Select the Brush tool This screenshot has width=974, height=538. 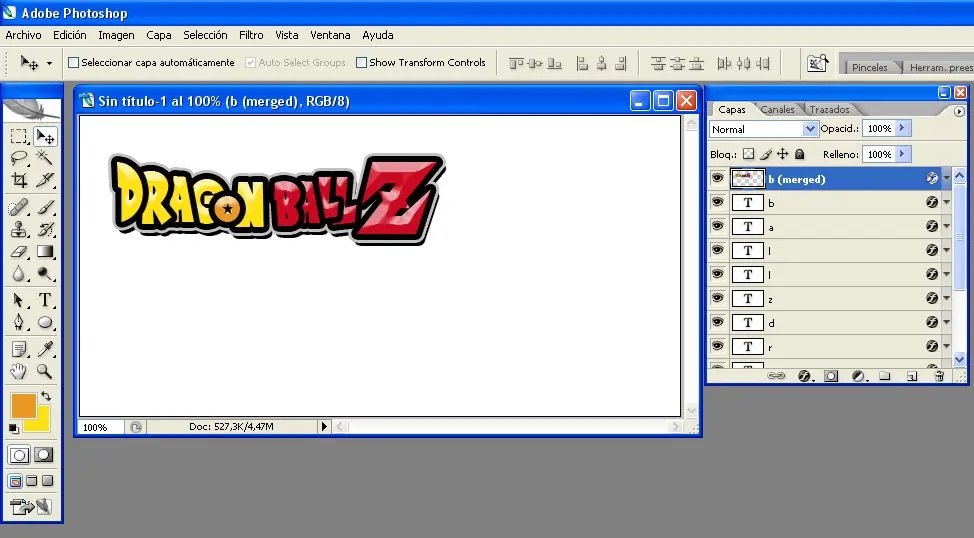(45, 207)
